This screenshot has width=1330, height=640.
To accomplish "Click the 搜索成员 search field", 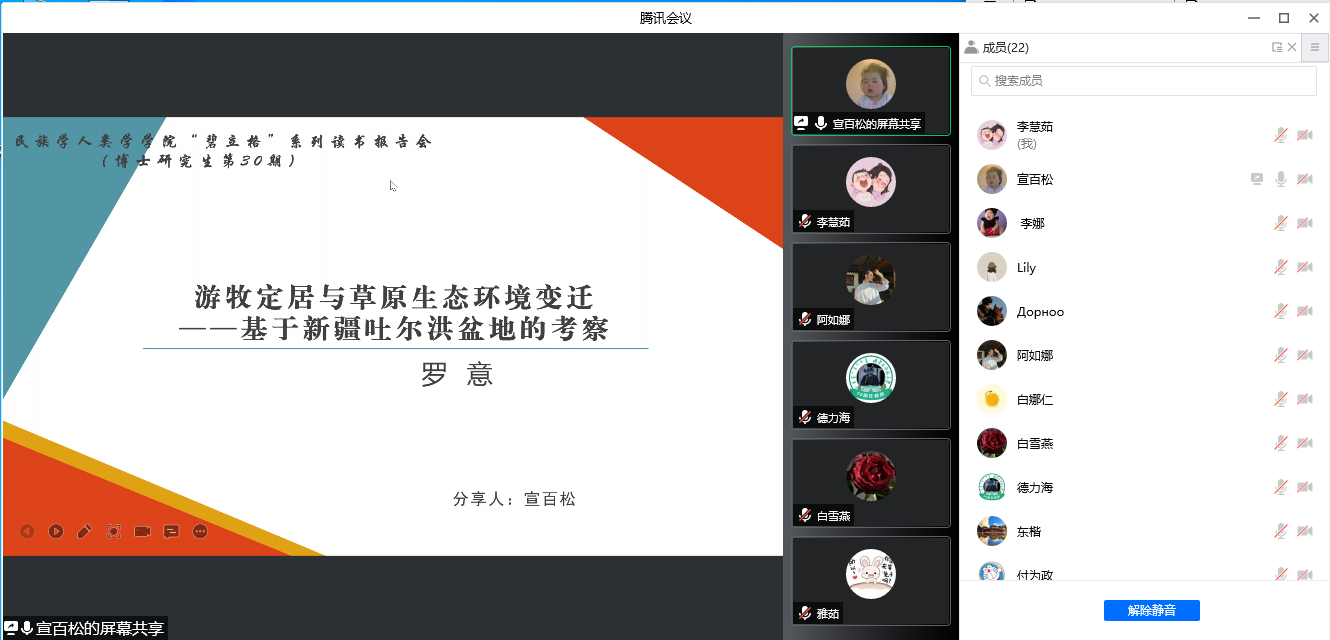I will 1144,81.
